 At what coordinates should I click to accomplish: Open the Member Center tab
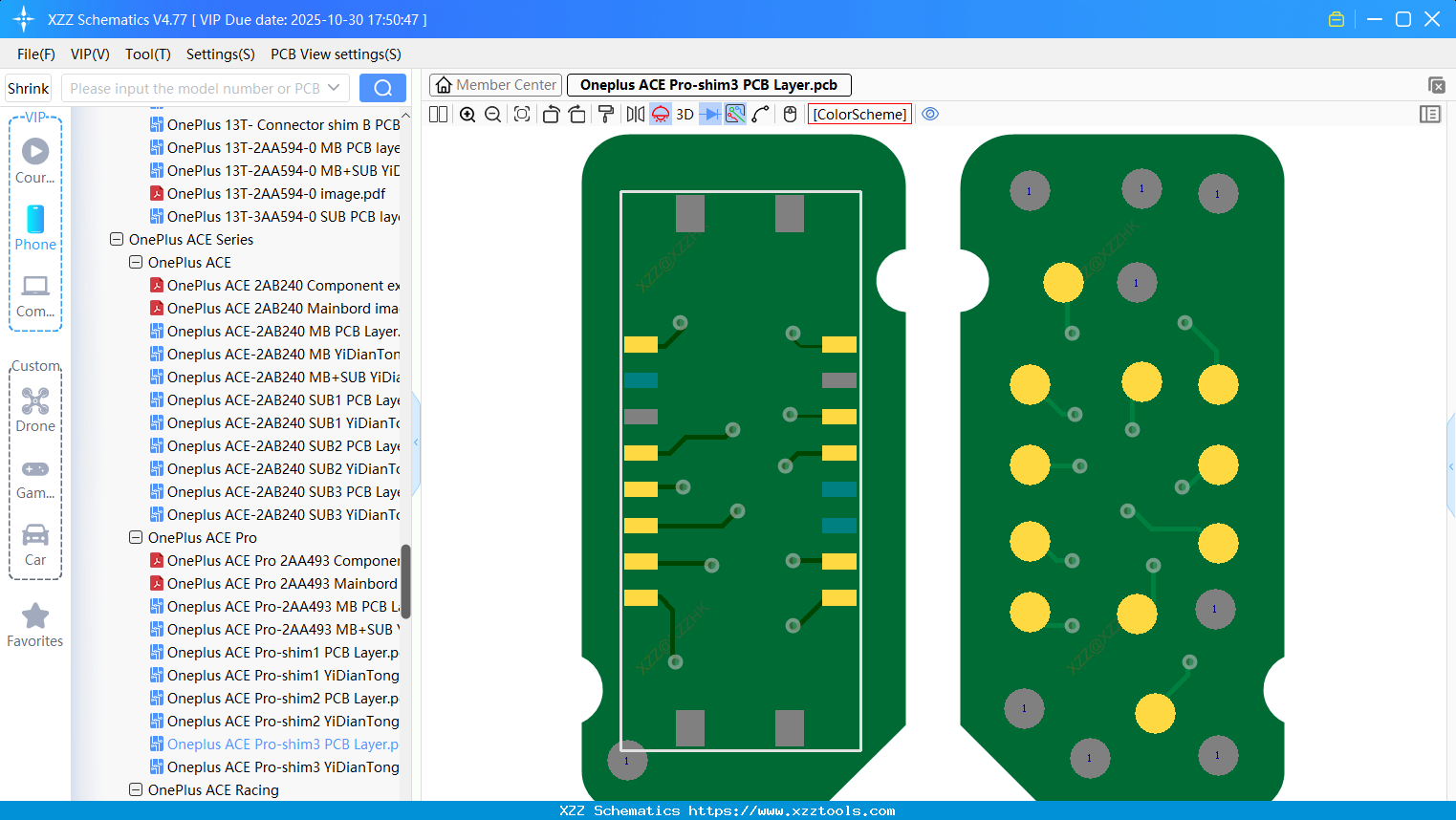(x=495, y=85)
